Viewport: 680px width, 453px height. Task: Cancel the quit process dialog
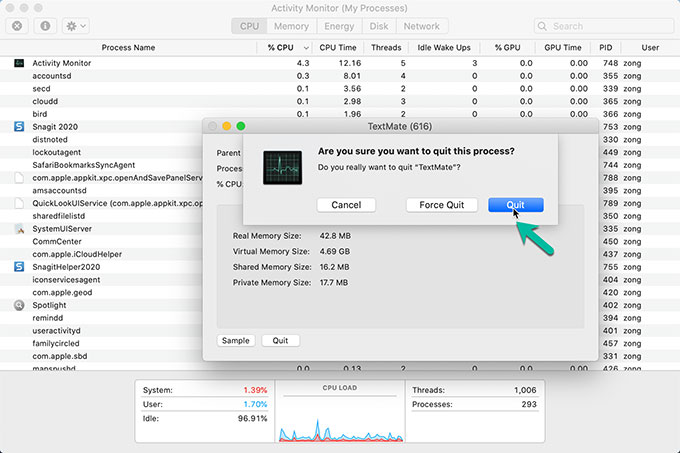(x=346, y=205)
